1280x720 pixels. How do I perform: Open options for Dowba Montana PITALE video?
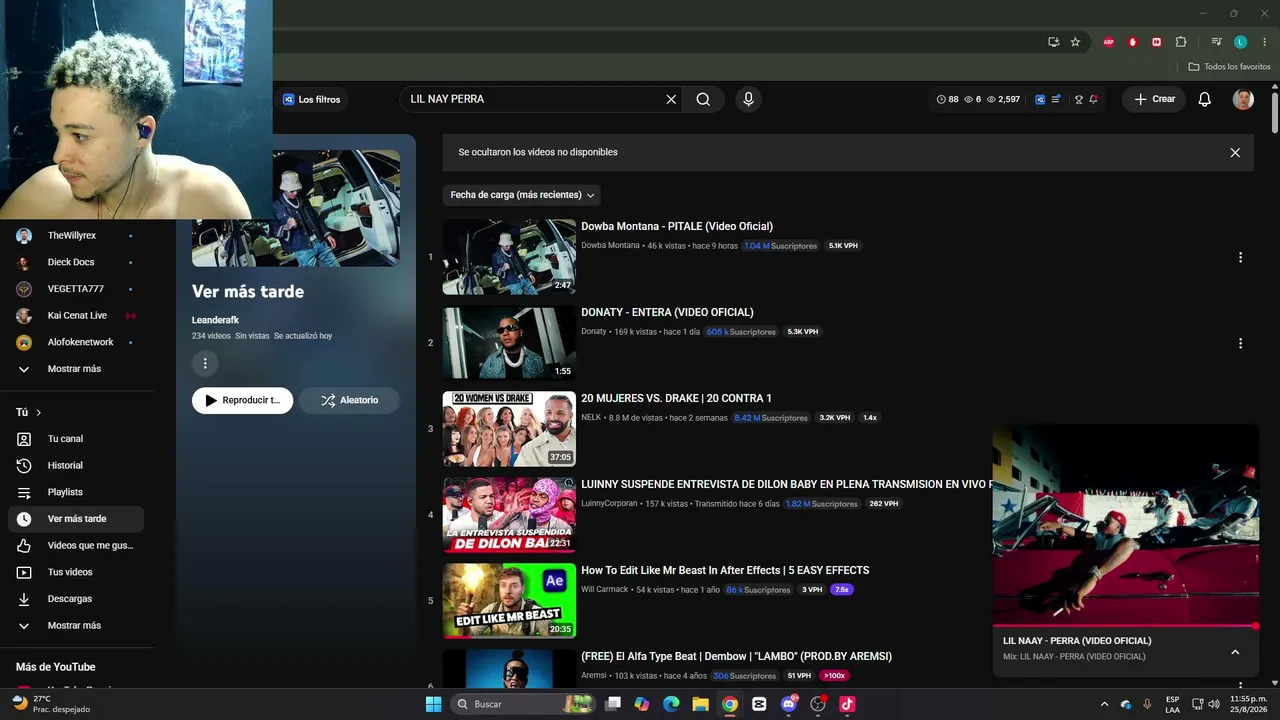click(x=1240, y=257)
